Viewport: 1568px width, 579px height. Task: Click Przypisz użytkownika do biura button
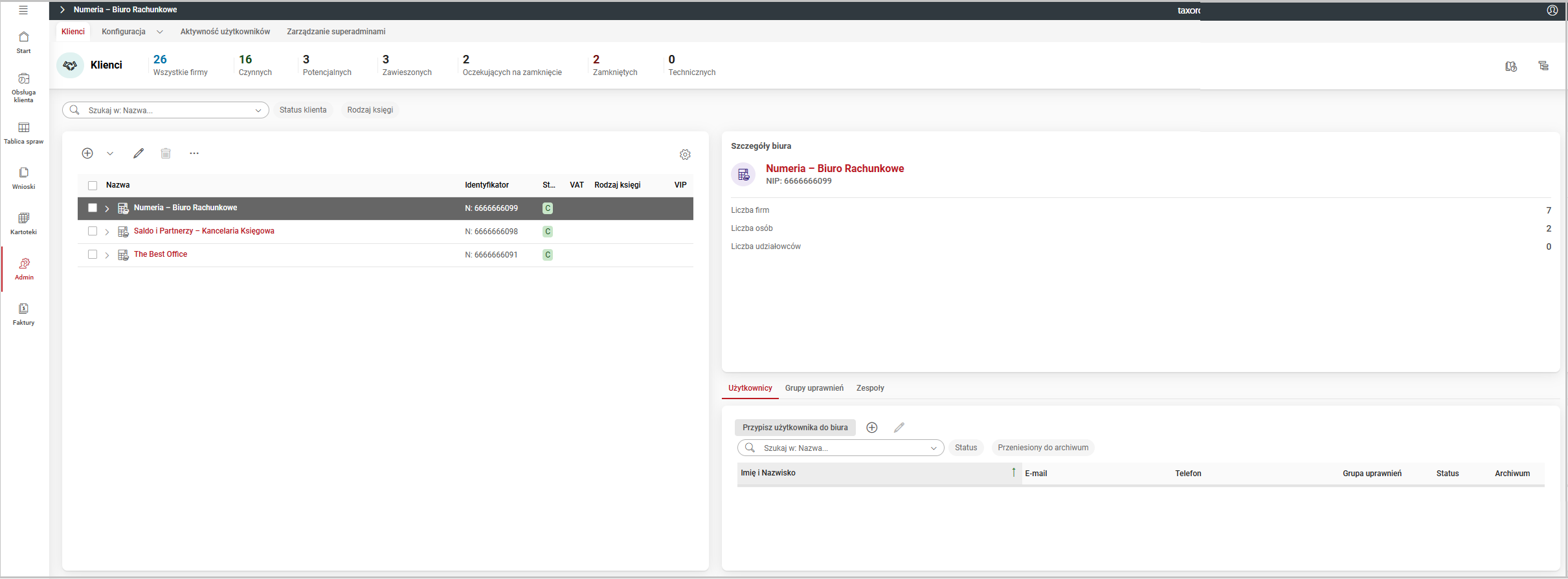pyautogui.click(x=794, y=428)
